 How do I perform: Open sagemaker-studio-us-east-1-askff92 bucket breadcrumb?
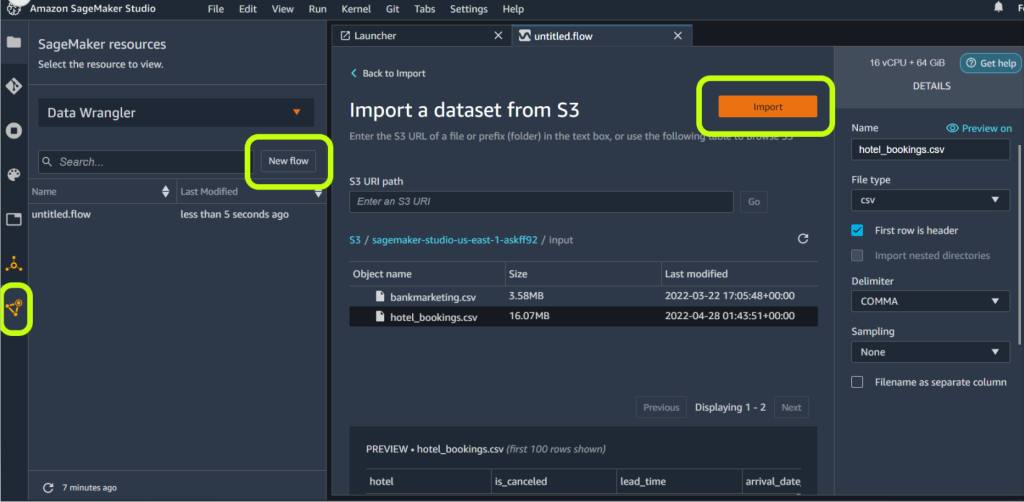coord(455,240)
